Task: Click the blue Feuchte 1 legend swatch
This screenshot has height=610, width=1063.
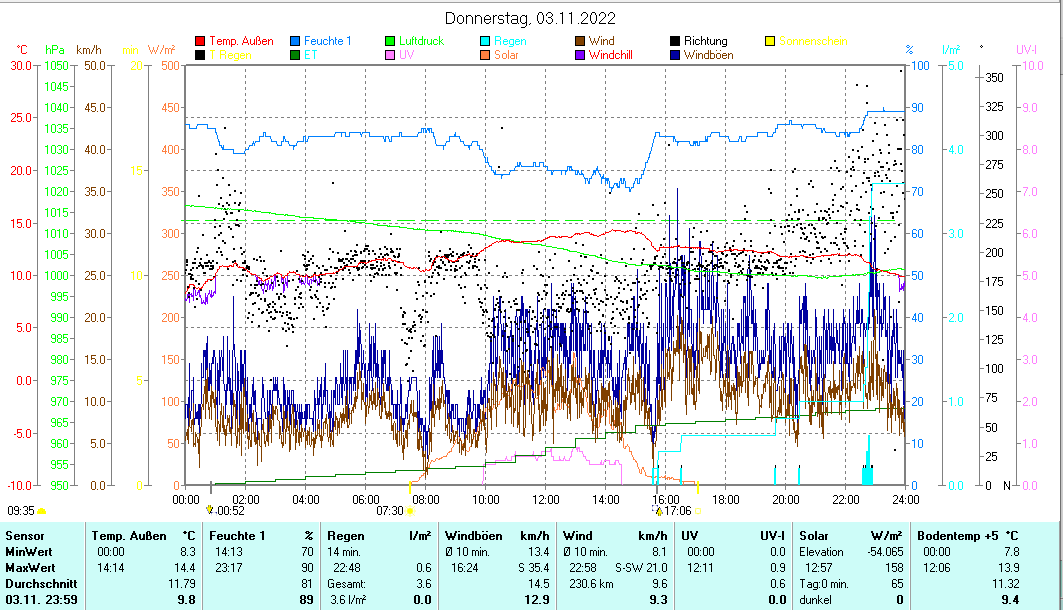Action: click(x=295, y=41)
